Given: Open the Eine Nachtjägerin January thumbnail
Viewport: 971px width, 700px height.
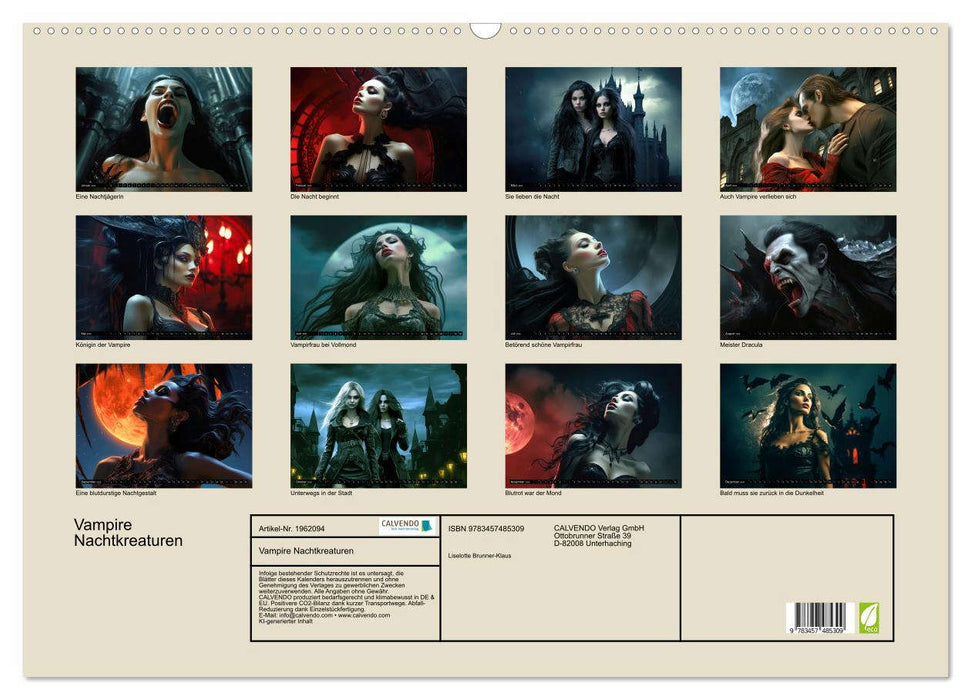Looking at the screenshot, I should (x=162, y=127).
